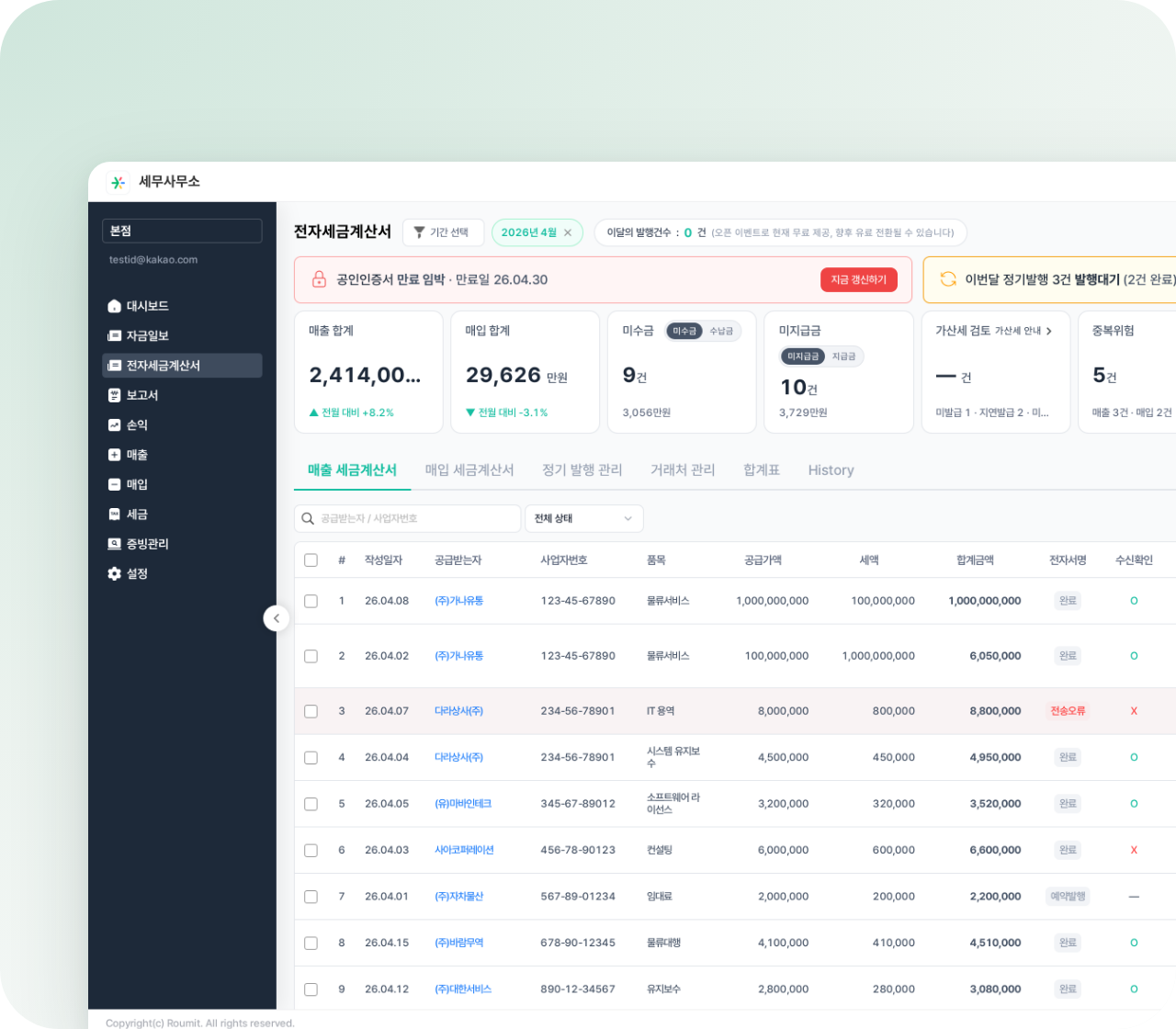Click the refresh icon in 정기발행 banner
1176x1029 pixels.
948,279
